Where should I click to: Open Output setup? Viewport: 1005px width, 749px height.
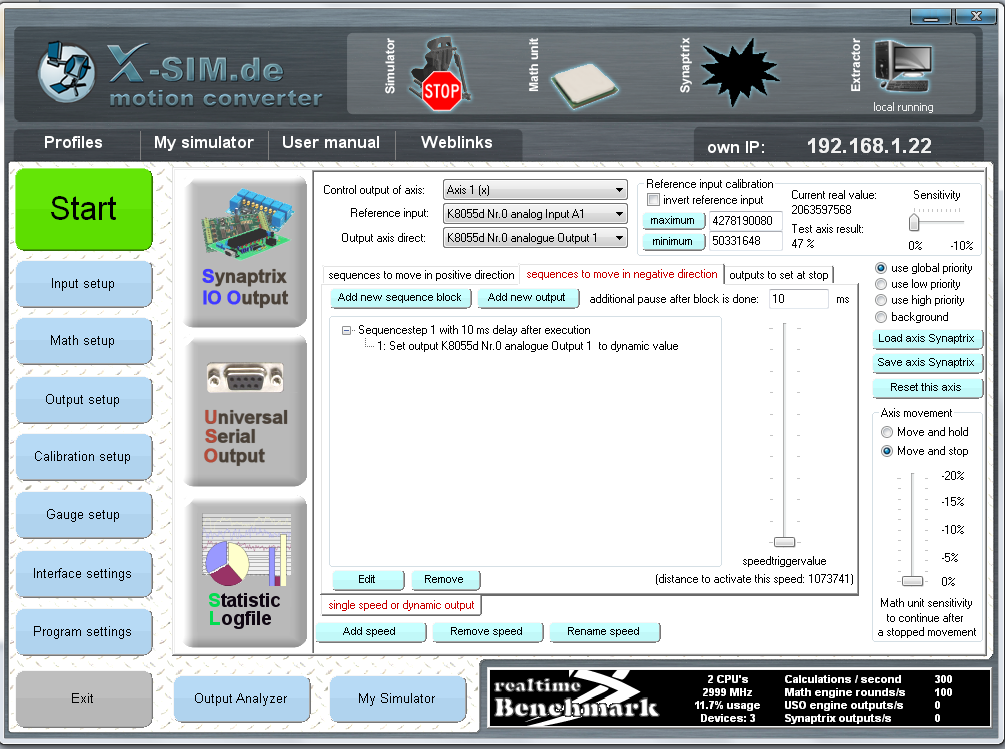(83, 400)
